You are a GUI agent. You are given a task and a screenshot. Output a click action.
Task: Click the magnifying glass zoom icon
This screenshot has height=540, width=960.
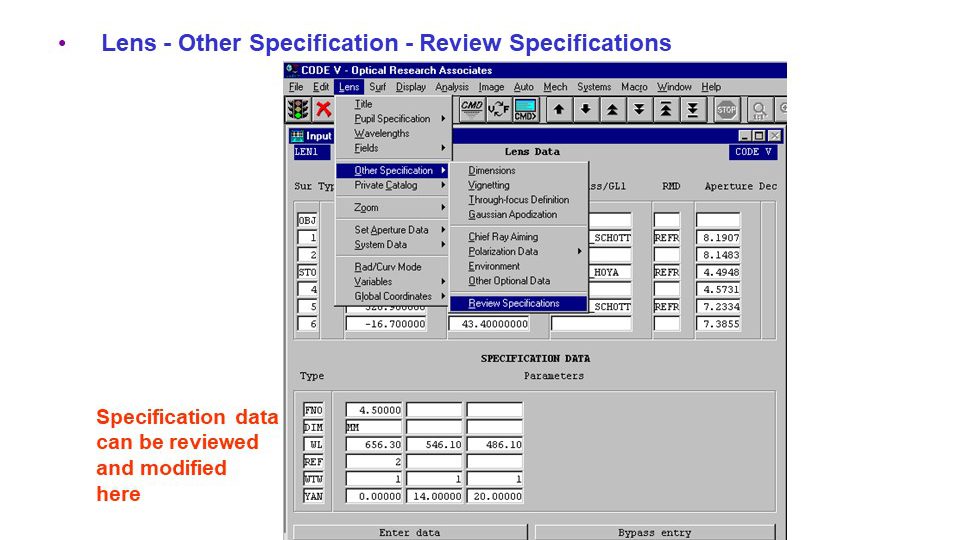(x=759, y=110)
